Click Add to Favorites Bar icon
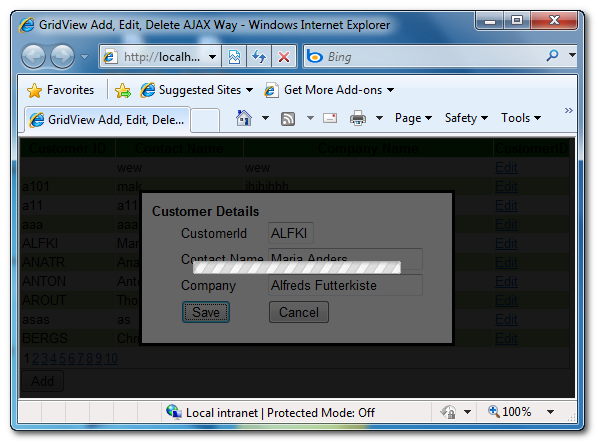596x442 pixels. click(x=123, y=90)
